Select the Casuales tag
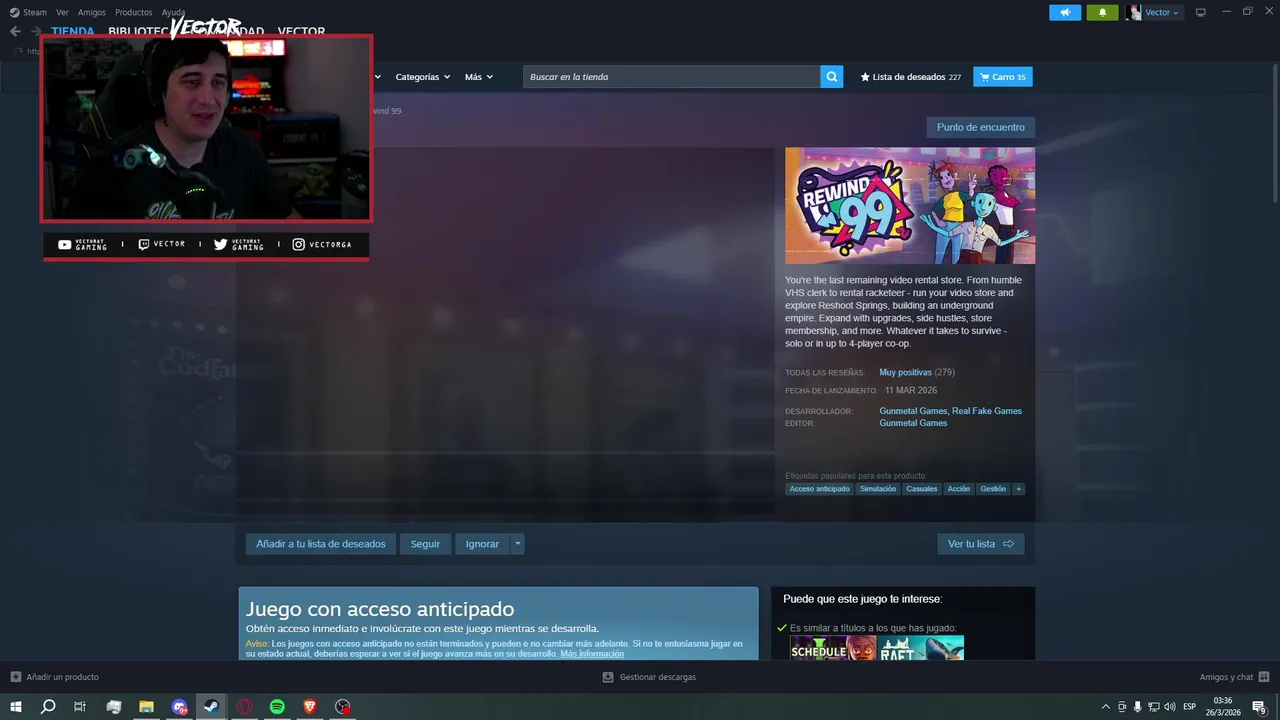 [922, 489]
